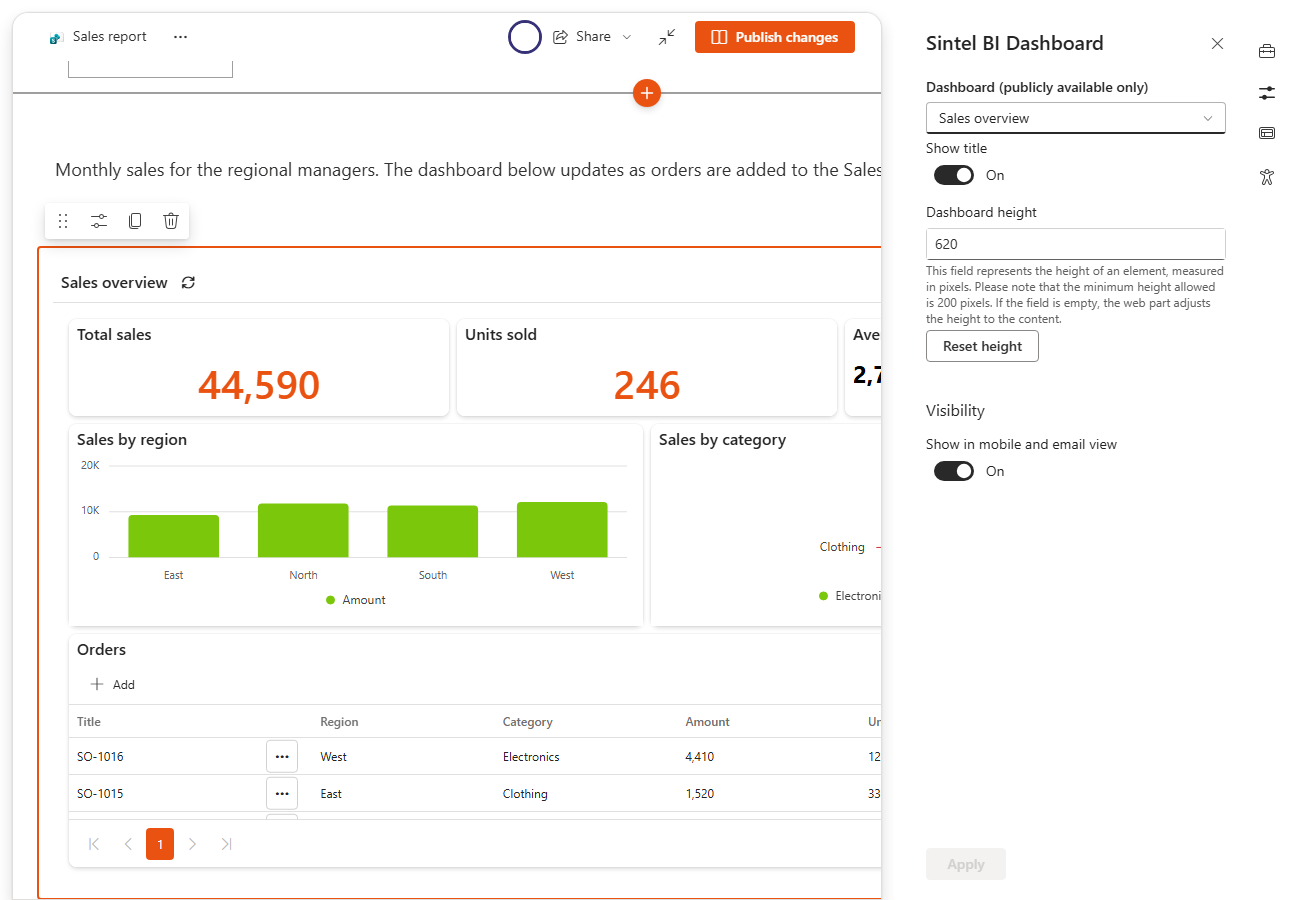Open the properties sliders icon in right rail

(1267, 93)
